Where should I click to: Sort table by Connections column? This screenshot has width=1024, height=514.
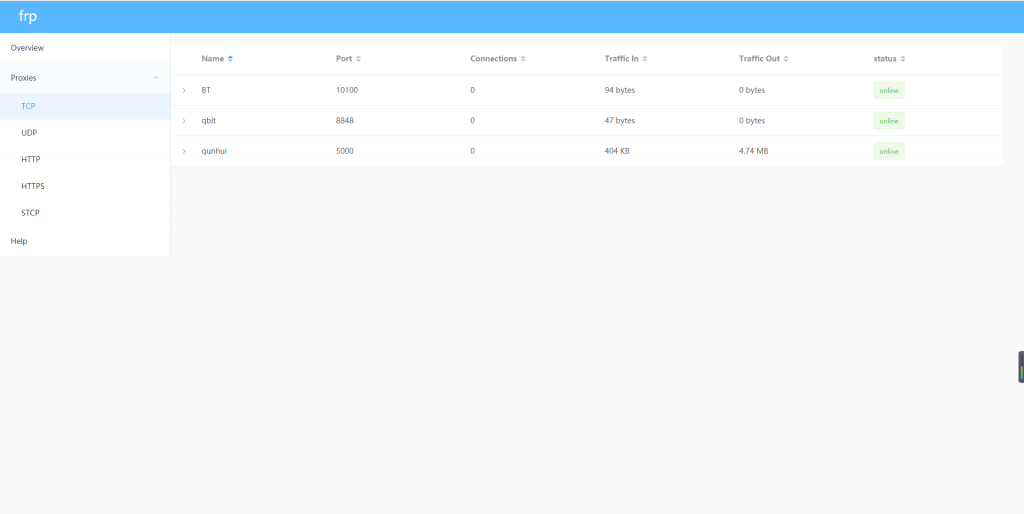click(x=523, y=59)
